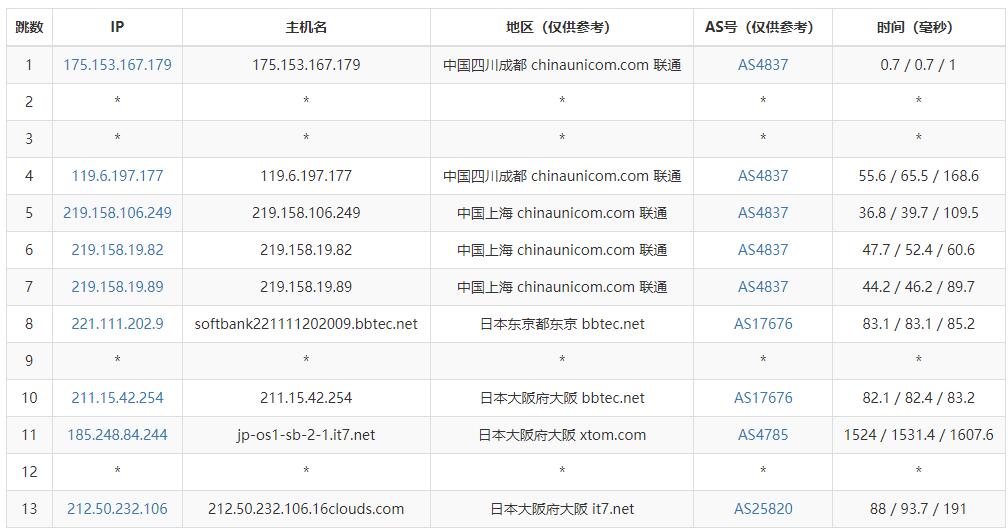Select hop 4 region 中国四川成都 chinaunicom.com
Screen dimensions: 1008x531
coord(562,176)
